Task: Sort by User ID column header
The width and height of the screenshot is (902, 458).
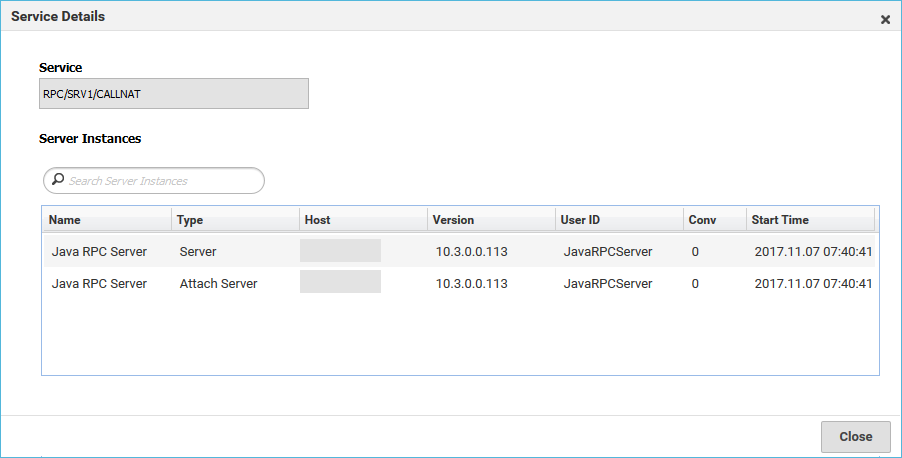Action: pos(619,220)
